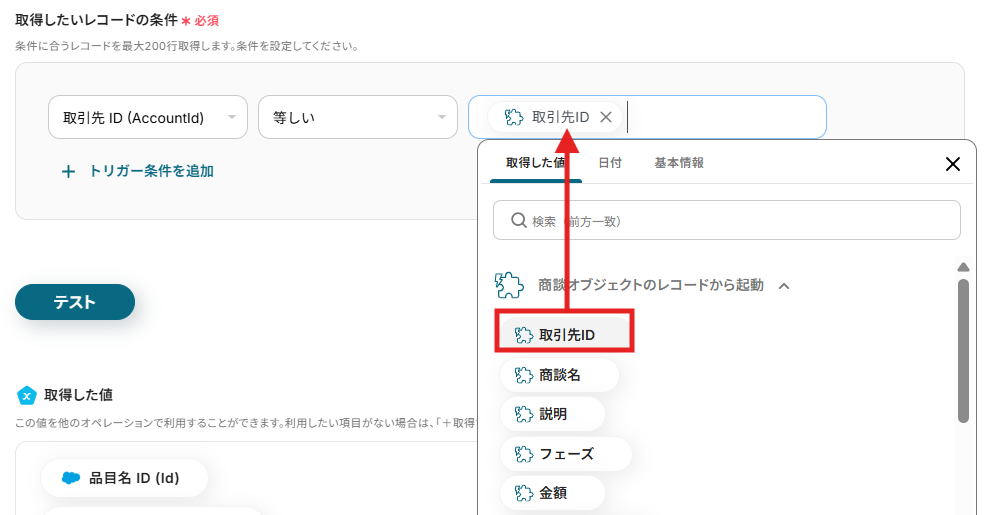Switch to the 取得した値 tab

(x=535, y=163)
